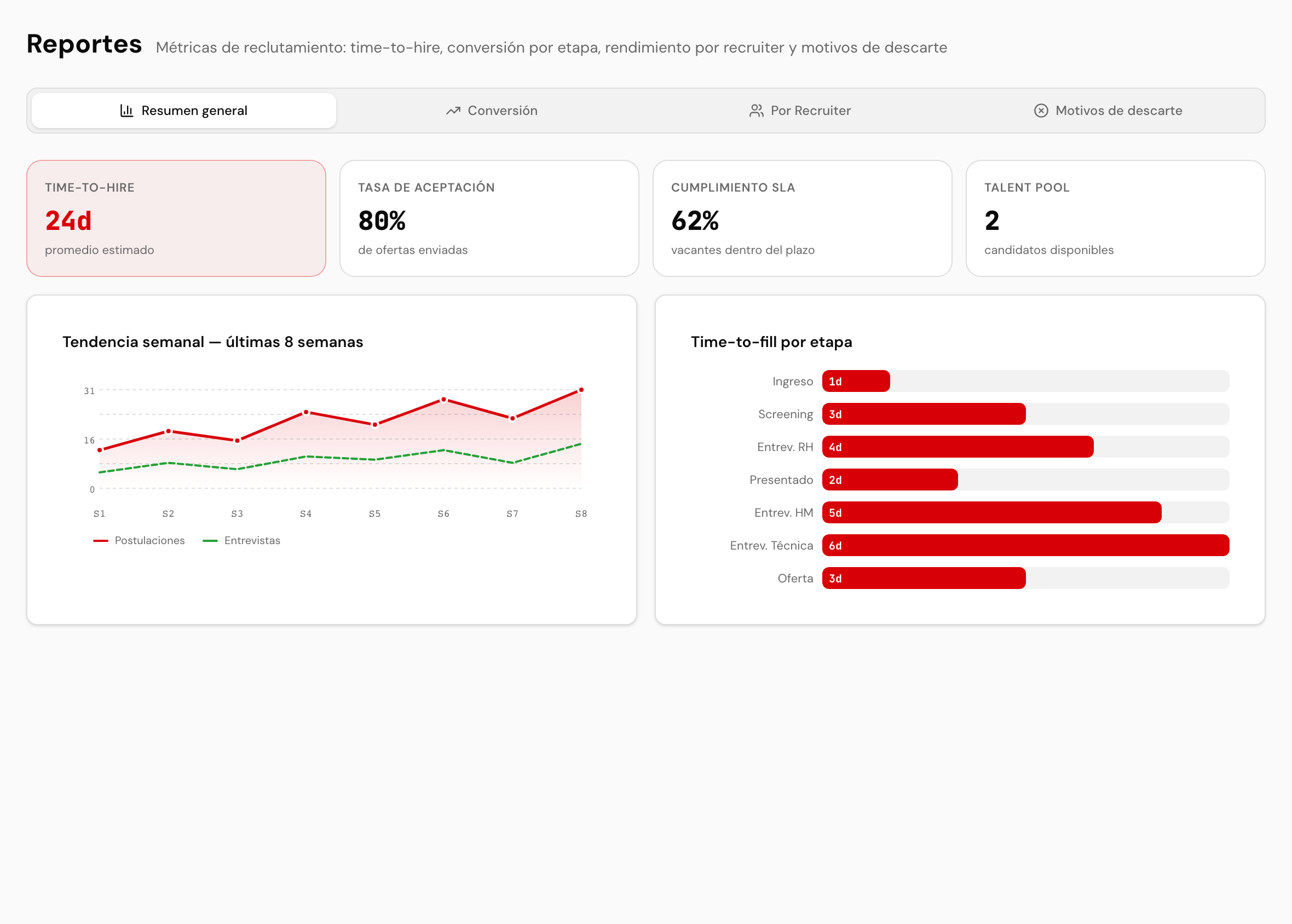1292x924 pixels.
Task: Click the 'Screening' row label
Action: pos(786,414)
